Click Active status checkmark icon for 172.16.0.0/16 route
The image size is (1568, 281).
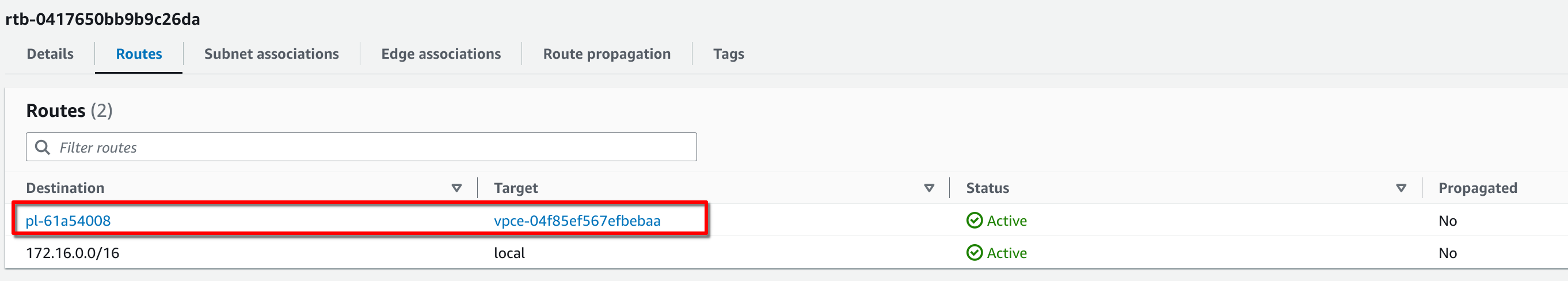tap(974, 253)
